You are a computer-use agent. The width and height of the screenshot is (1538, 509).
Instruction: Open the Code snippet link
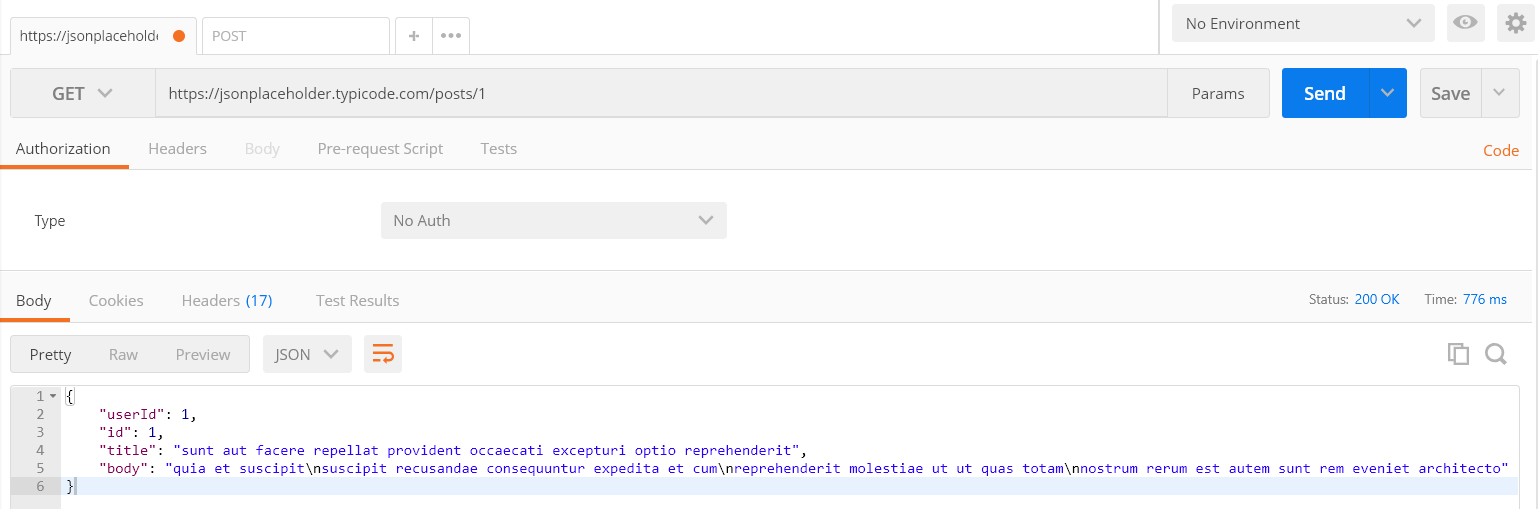pos(1500,151)
